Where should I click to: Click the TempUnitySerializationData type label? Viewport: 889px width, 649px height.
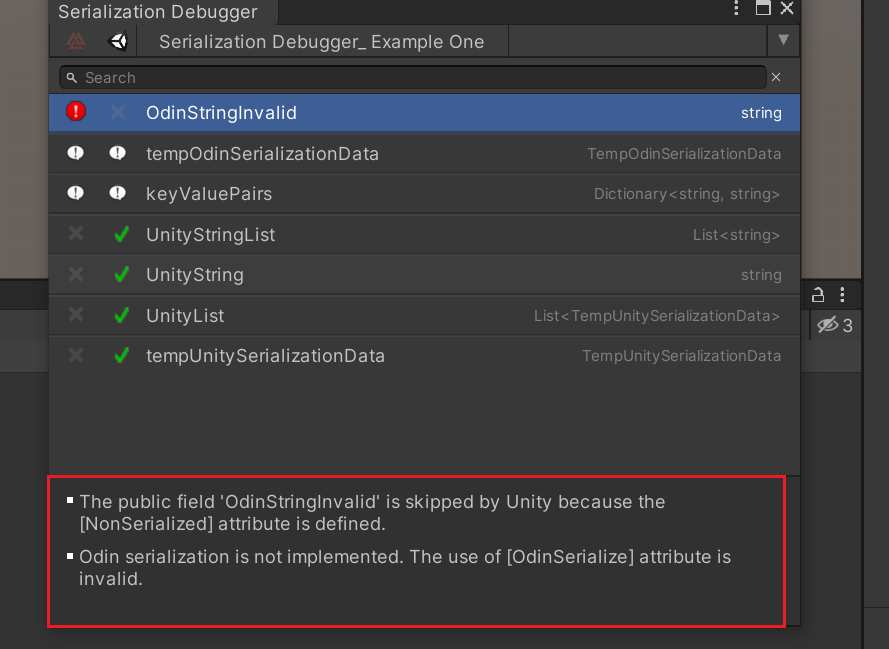point(681,357)
